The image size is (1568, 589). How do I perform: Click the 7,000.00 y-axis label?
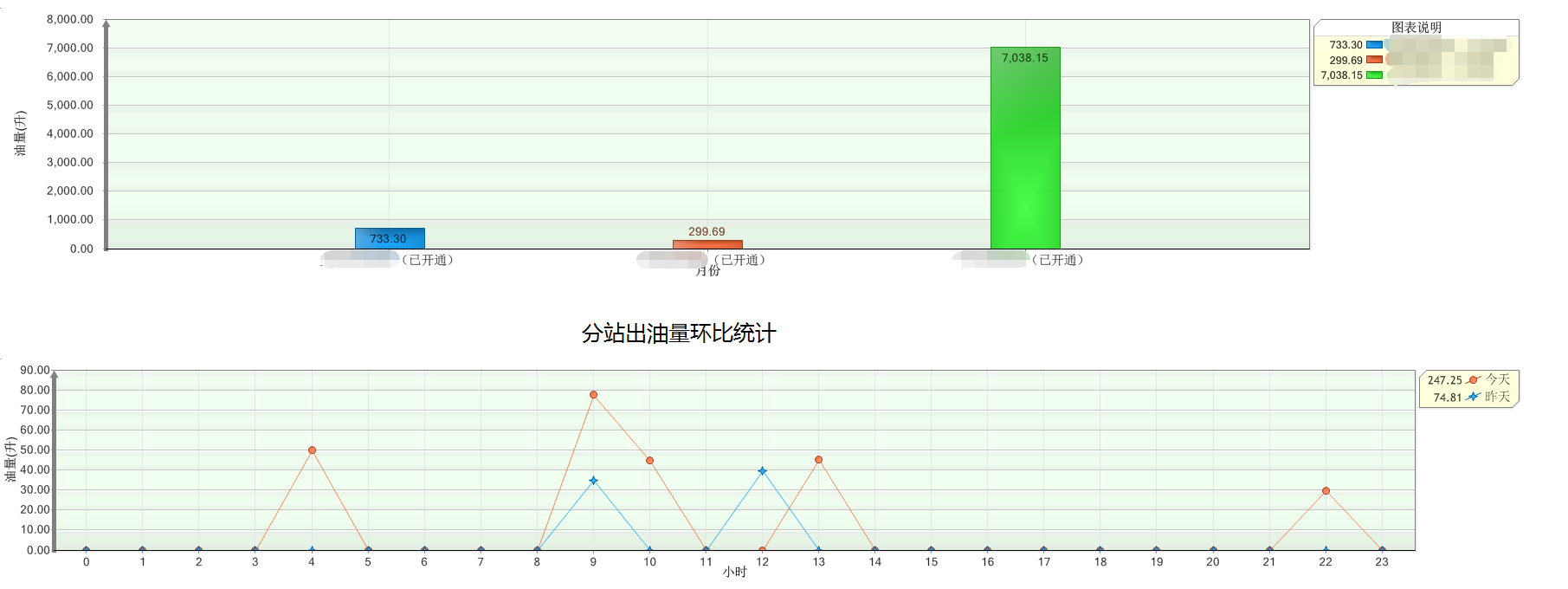[x=70, y=48]
